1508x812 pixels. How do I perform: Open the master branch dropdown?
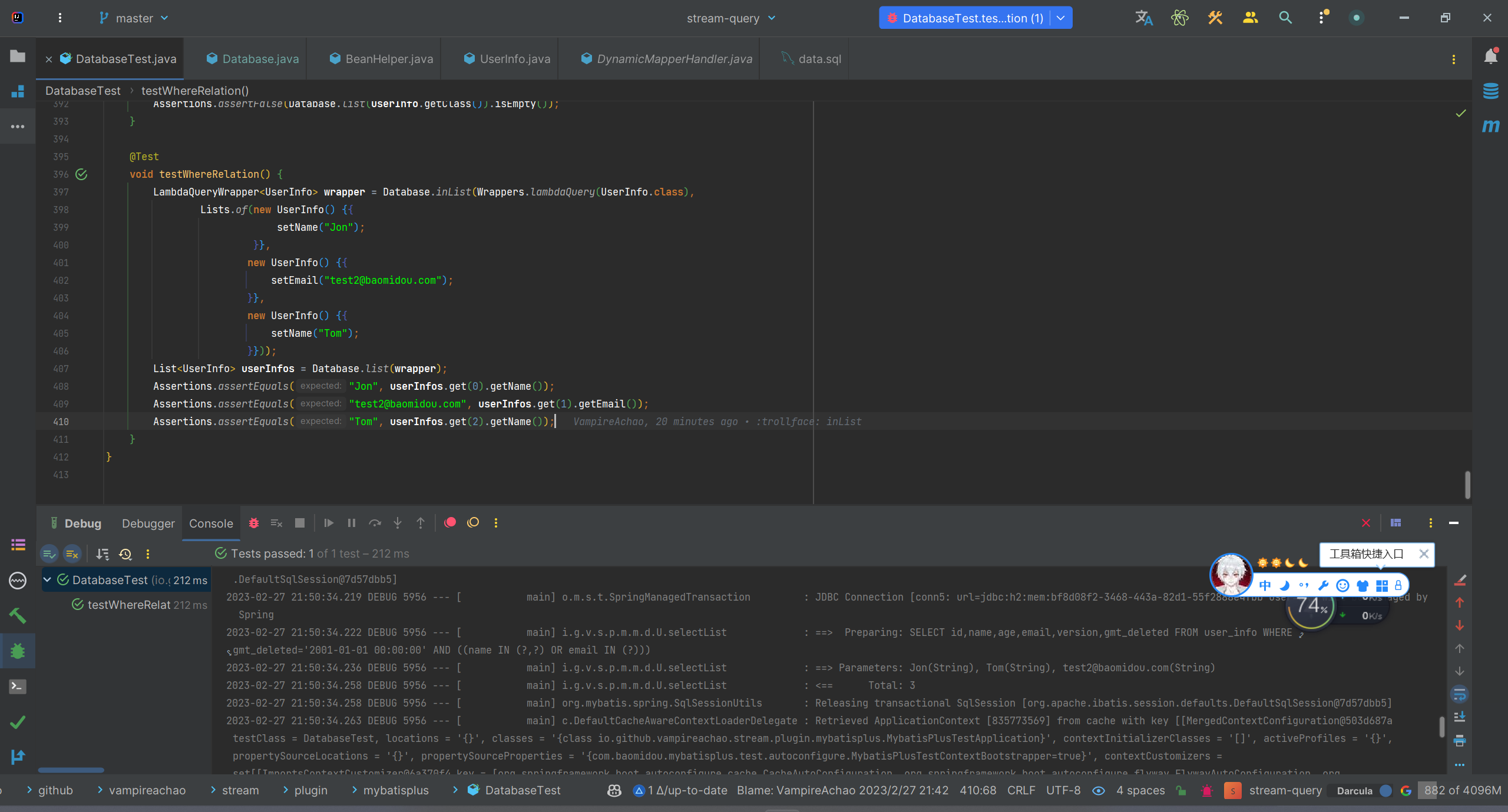coord(134,18)
